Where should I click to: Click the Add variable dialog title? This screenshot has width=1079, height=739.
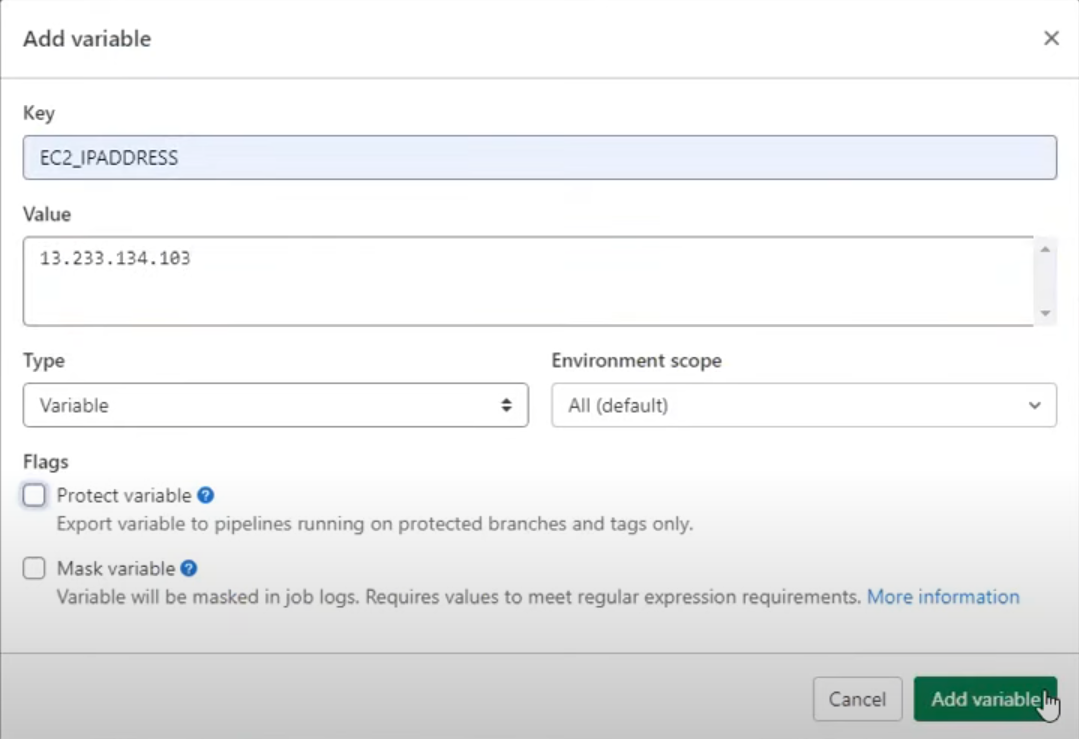(87, 39)
